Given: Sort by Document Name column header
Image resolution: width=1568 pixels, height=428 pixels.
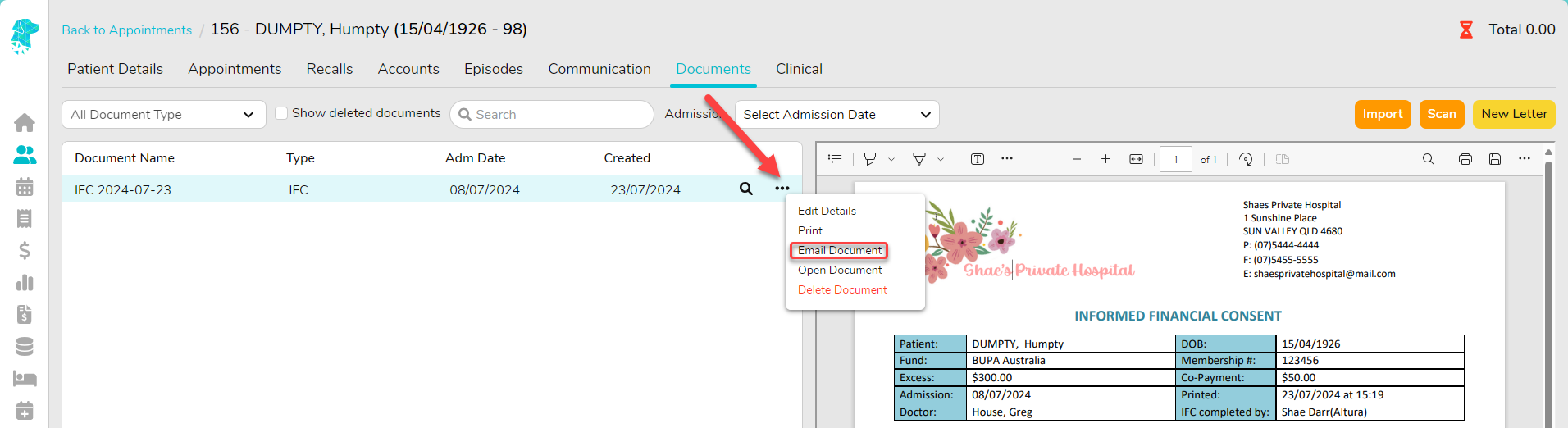Looking at the screenshot, I should pyautogui.click(x=125, y=158).
